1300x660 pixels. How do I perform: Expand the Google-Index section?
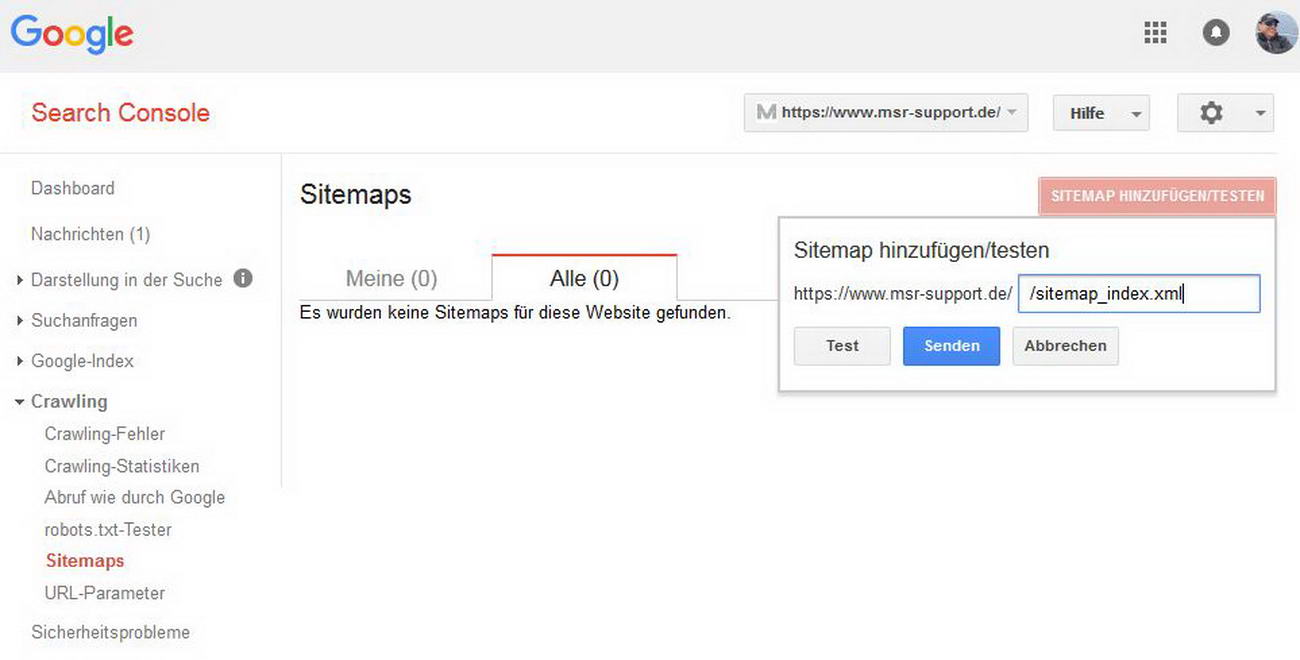[x=82, y=361]
